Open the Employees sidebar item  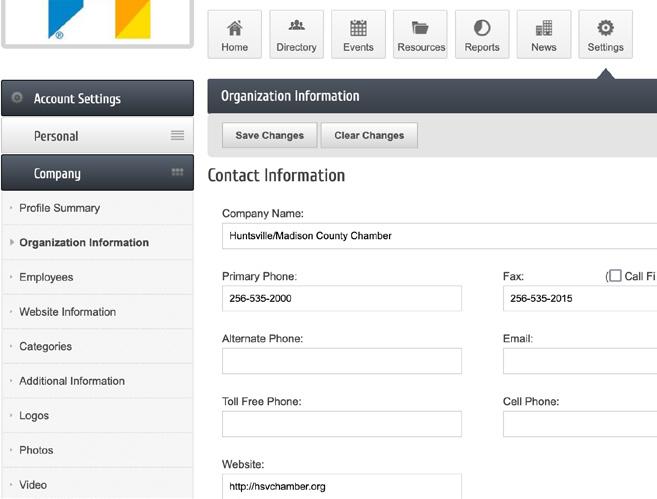(x=97, y=277)
